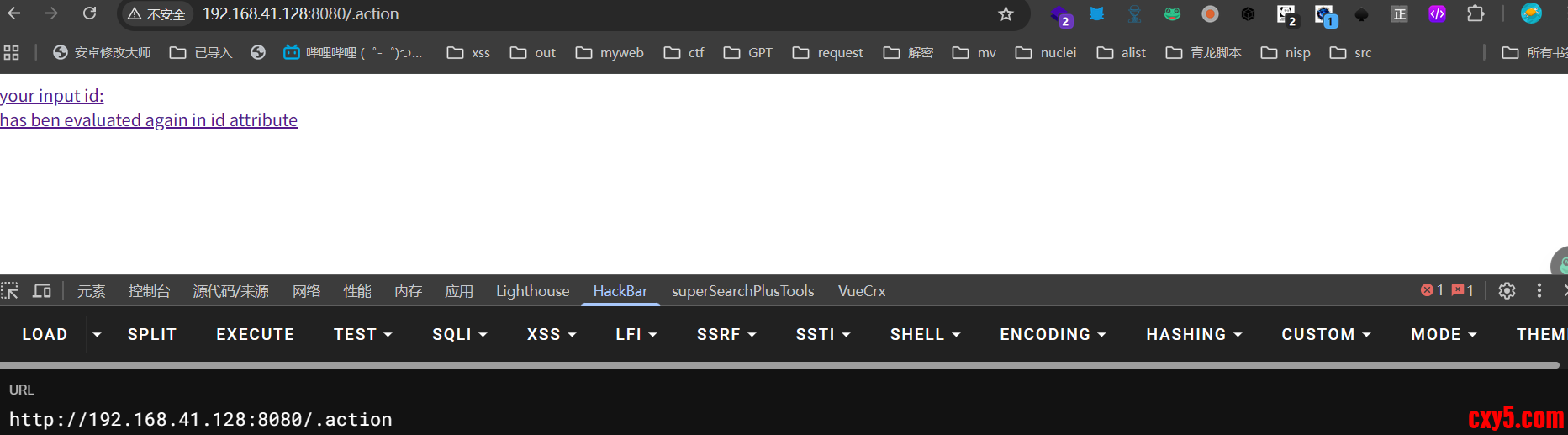
Task: Open the xss bookmarks folder
Action: [x=468, y=52]
